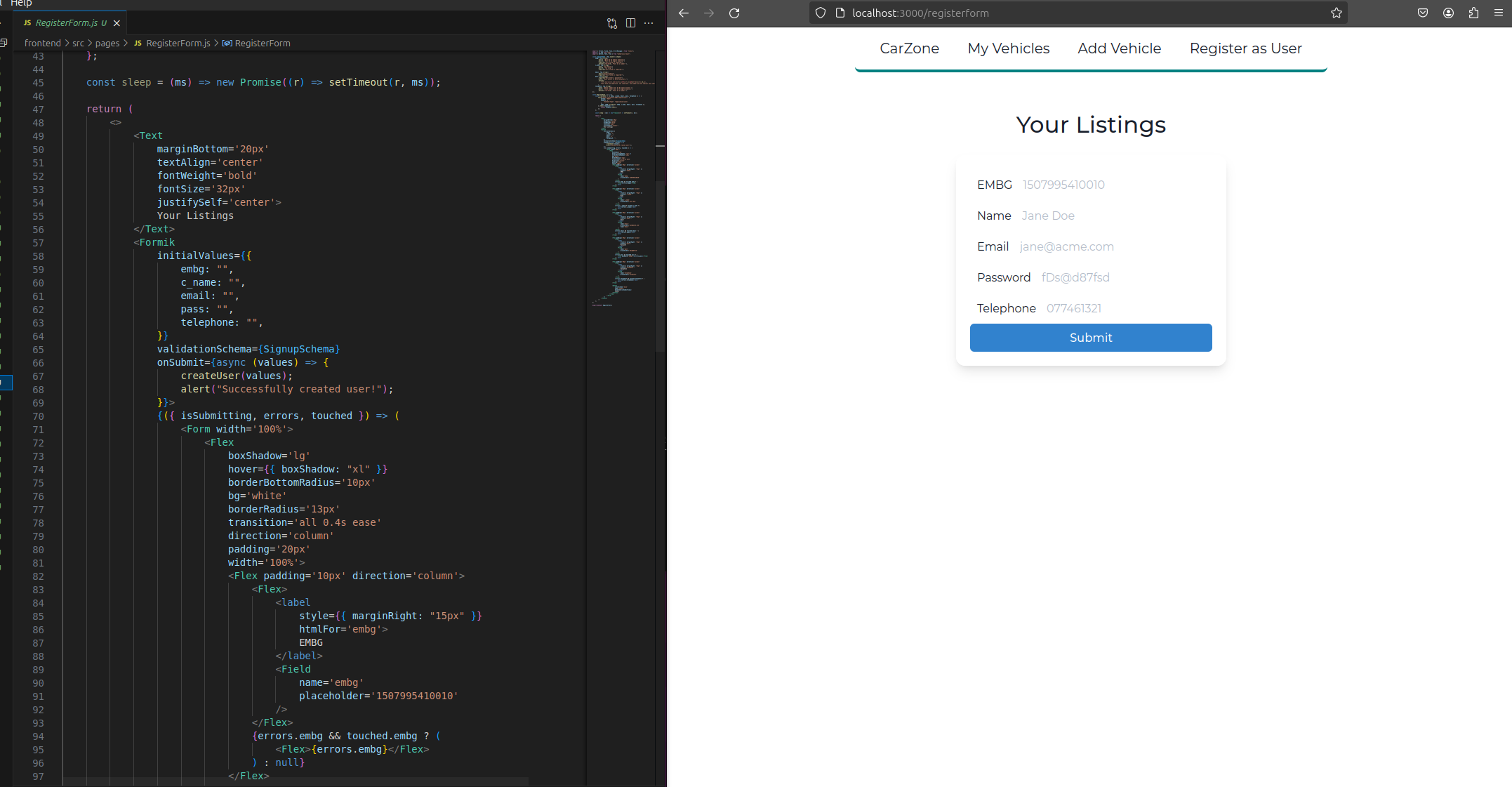Image resolution: width=1512 pixels, height=787 pixels.
Task: Open Firefox extensions puzzle icon
Action: pos(1473,13)
